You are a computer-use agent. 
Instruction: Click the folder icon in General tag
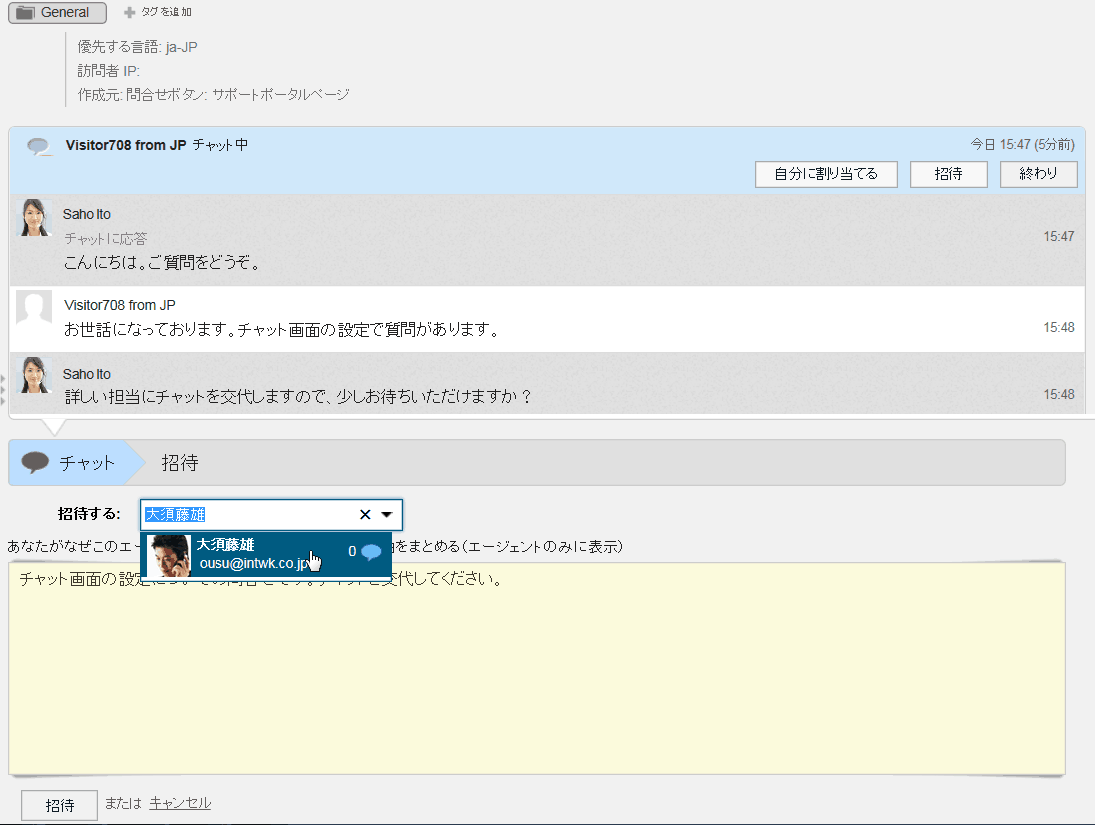[25, 13]
